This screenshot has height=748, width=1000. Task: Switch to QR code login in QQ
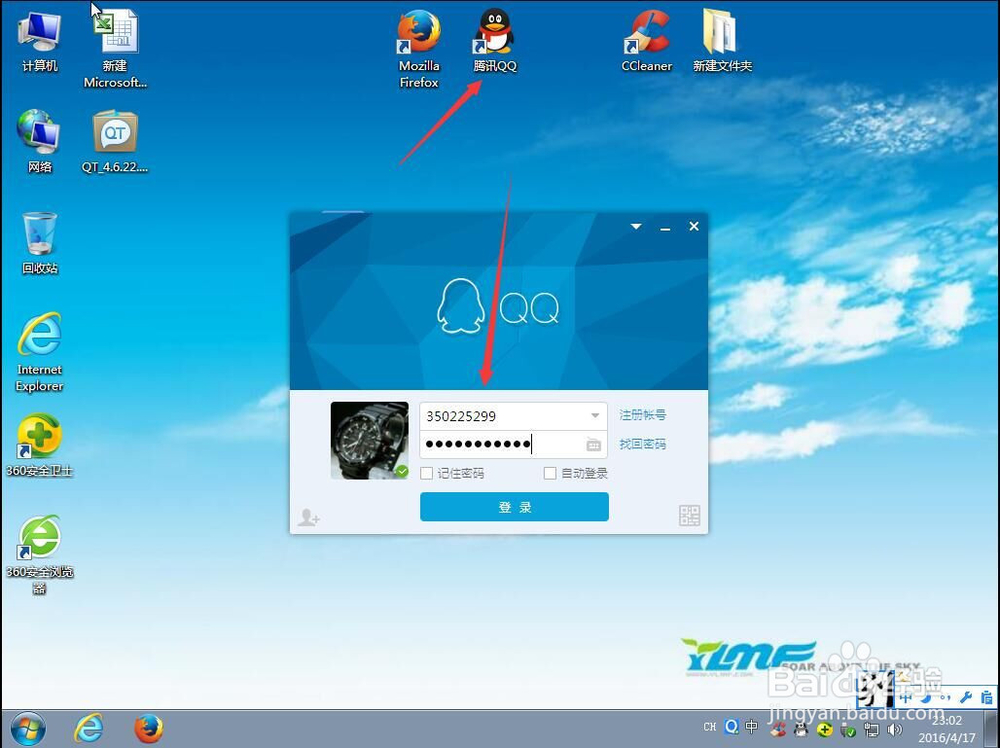coord(689,515)
